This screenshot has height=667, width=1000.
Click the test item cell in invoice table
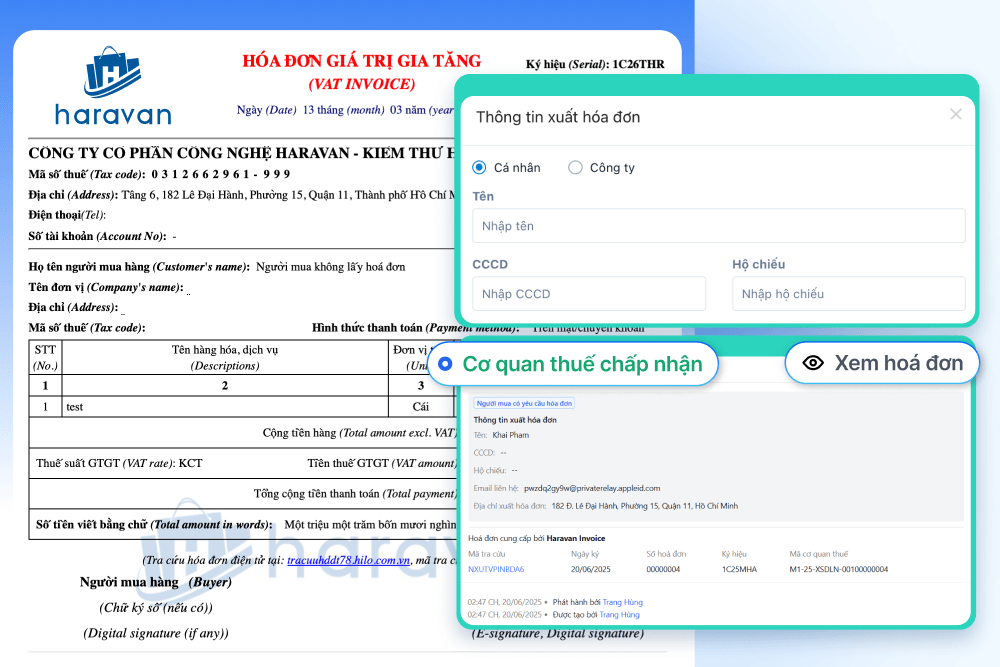tap(225, 407)
